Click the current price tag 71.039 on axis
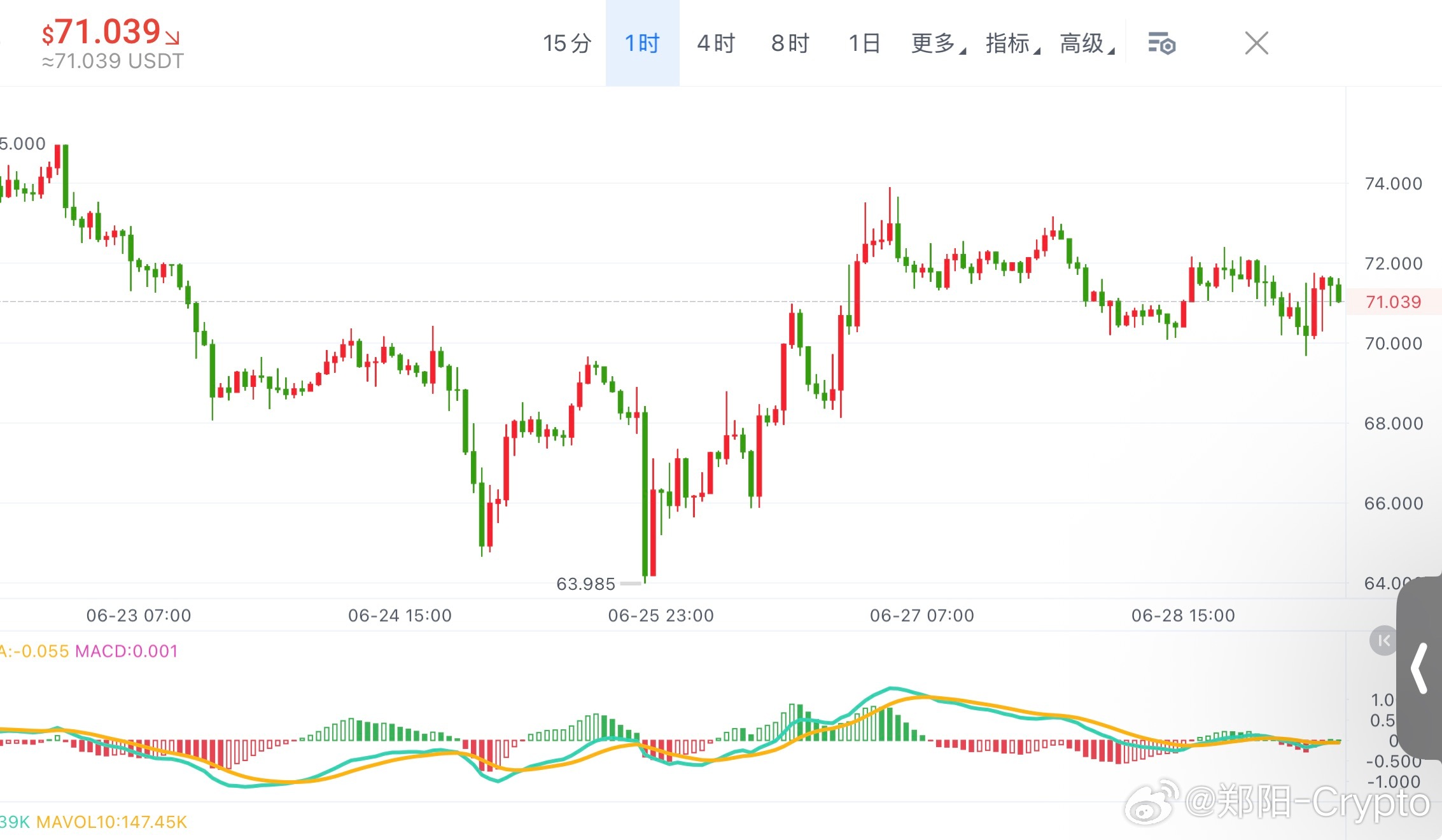The width and height of the screenshot is (1442, 840). pos(1393,302)
